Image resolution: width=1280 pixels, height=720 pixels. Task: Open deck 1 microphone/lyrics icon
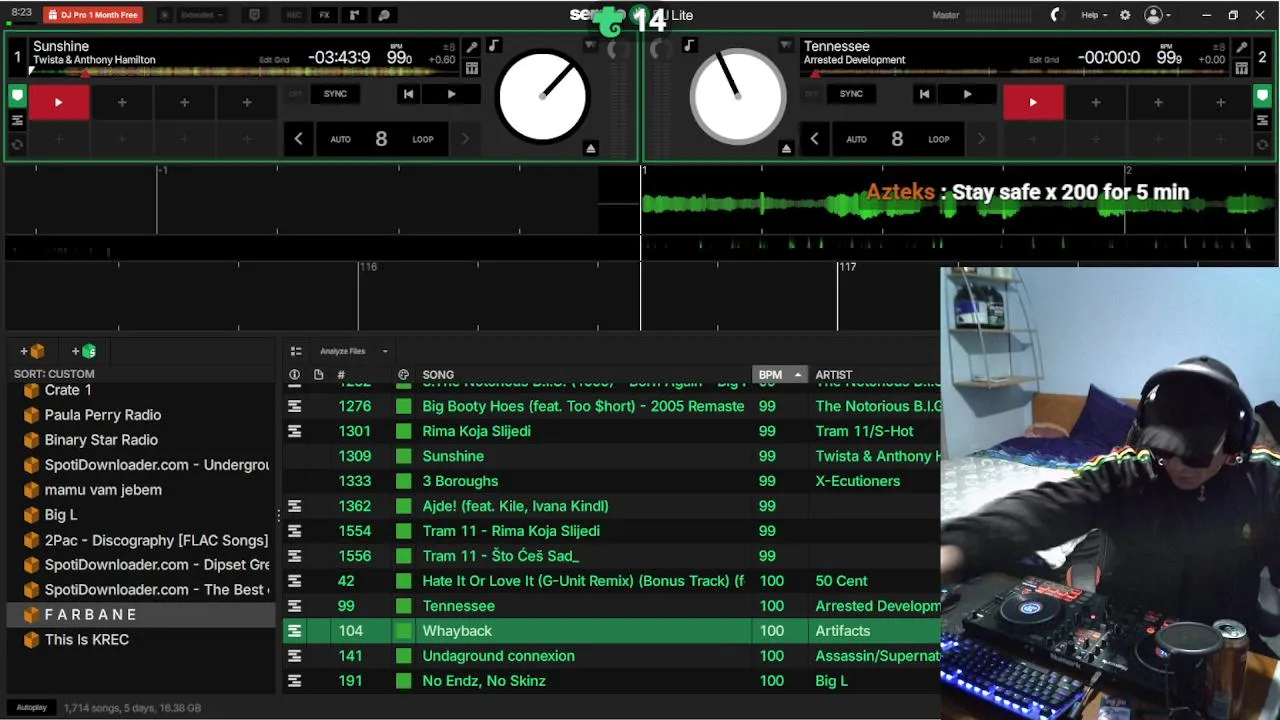[472, 47]
